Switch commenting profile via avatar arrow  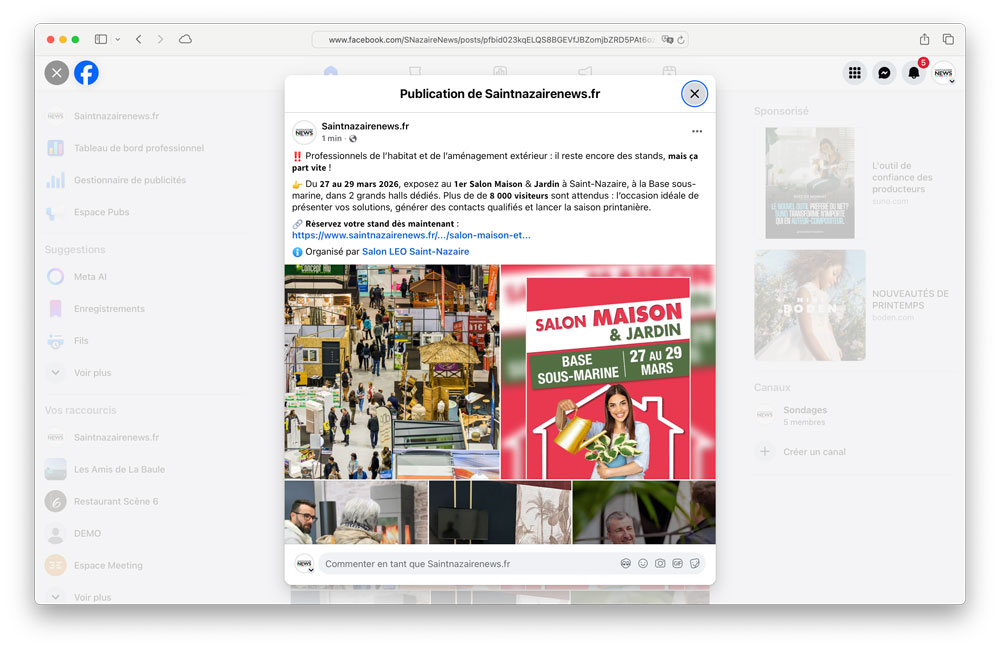click(x=311, y=570)
